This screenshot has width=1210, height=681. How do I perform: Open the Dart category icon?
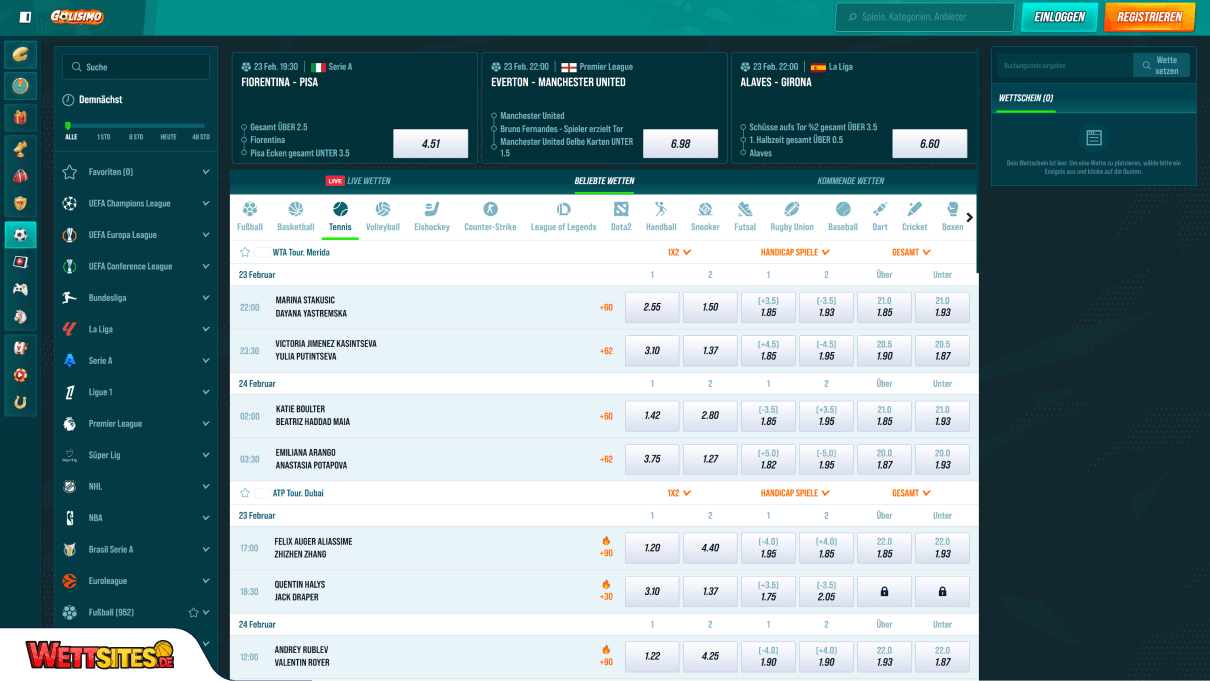point(879,215)
